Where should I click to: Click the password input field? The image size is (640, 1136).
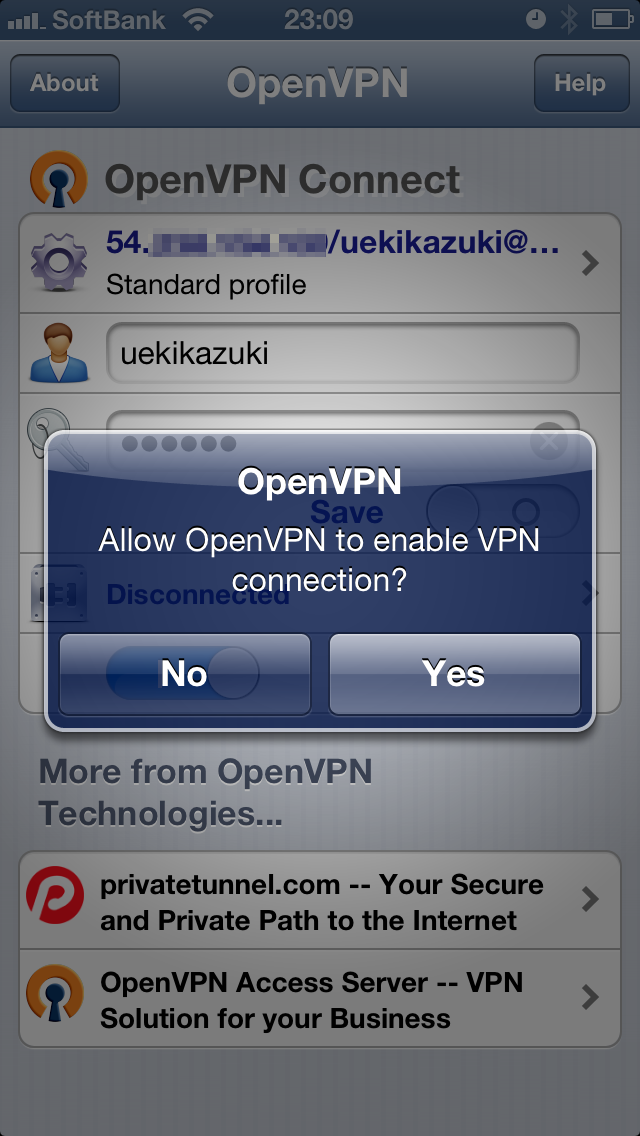[343, 440]
